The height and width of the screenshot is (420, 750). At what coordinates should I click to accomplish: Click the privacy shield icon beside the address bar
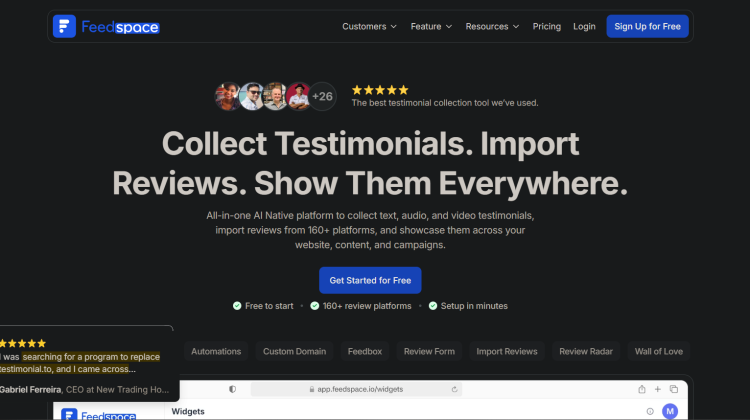click(x=232, y=389)
